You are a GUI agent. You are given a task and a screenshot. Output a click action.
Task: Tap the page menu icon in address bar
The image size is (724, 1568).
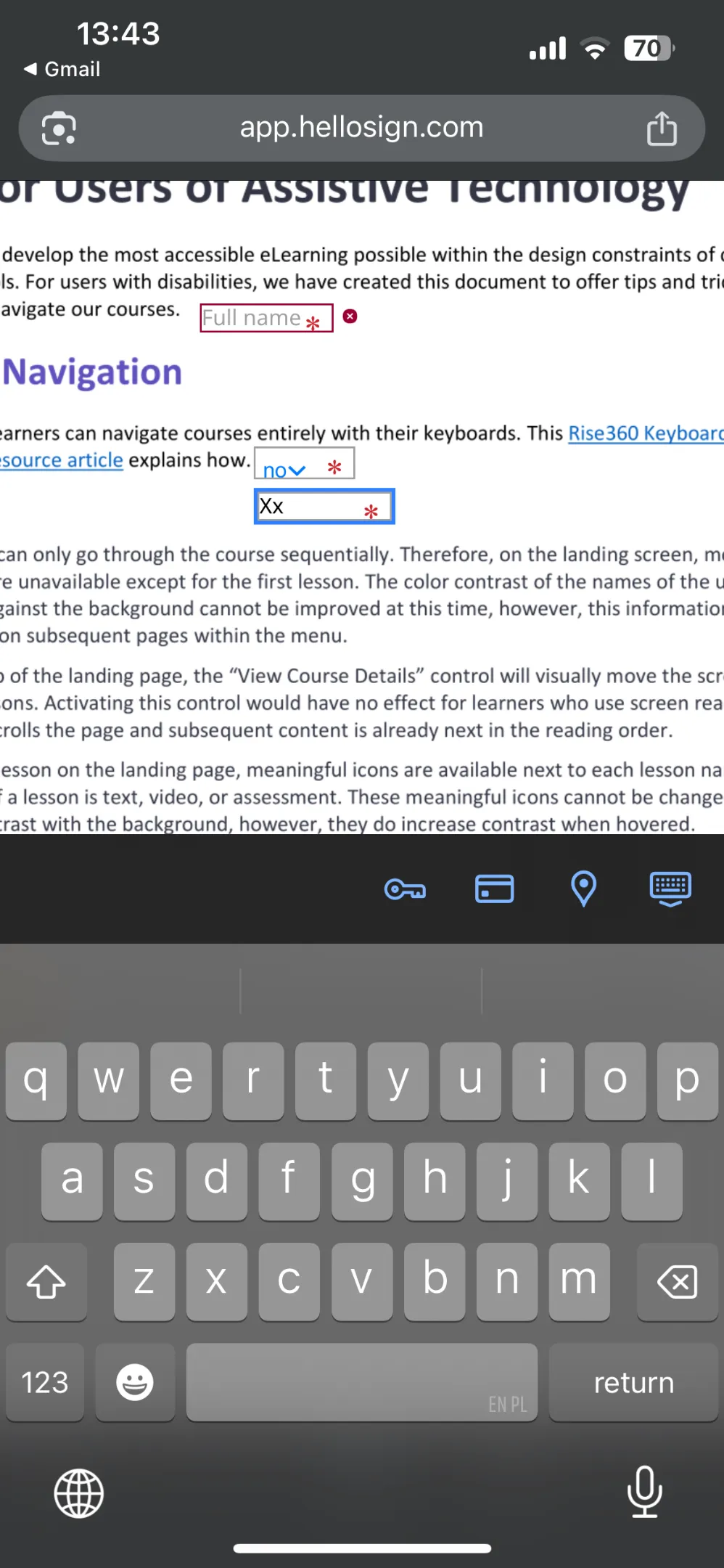[x=59, y=128]
